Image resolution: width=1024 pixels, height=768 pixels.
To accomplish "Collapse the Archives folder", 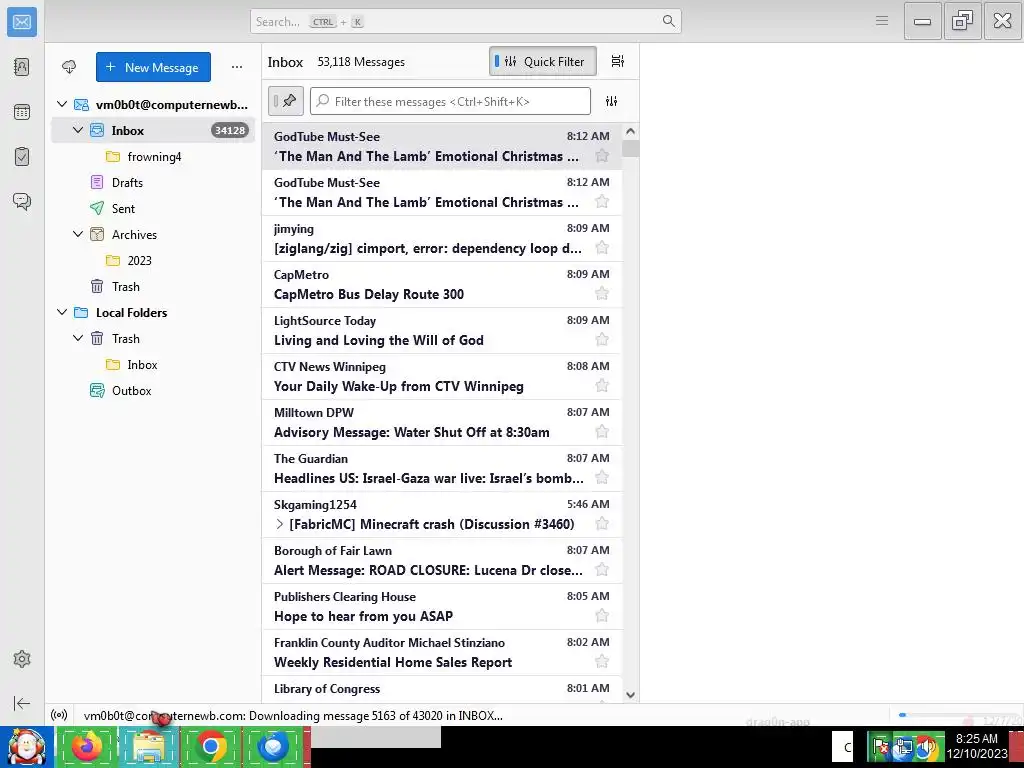I will [78, 234].
